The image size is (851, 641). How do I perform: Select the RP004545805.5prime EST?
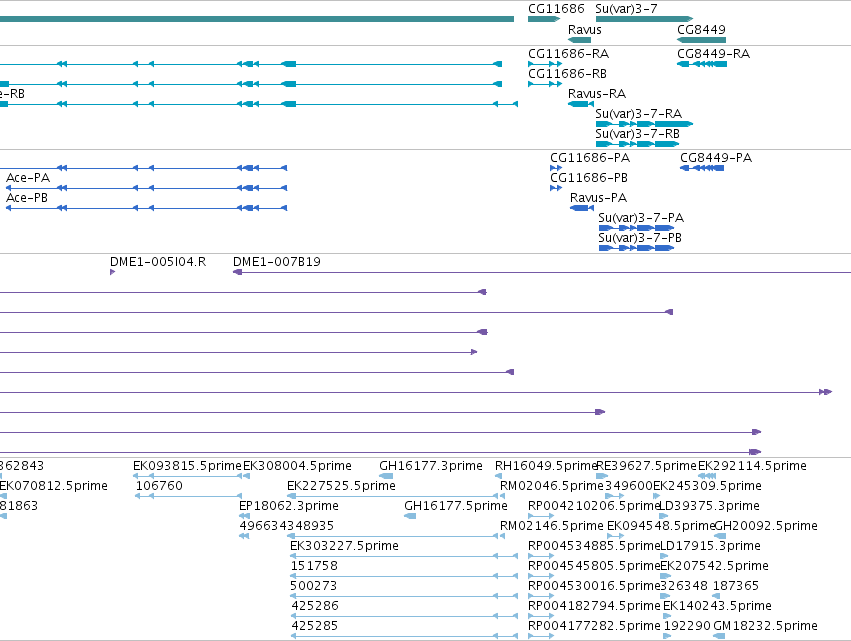pyautogui.click(x=541, y=576)
